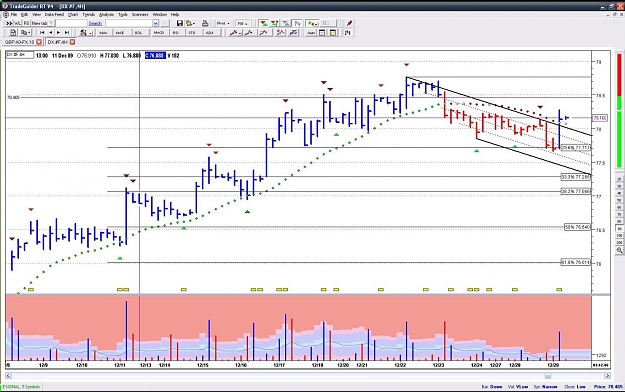Image resolution: width=625 pixels, height=392 pixels.
Task: Click the second red trend line tool icon
Action: 249,33
